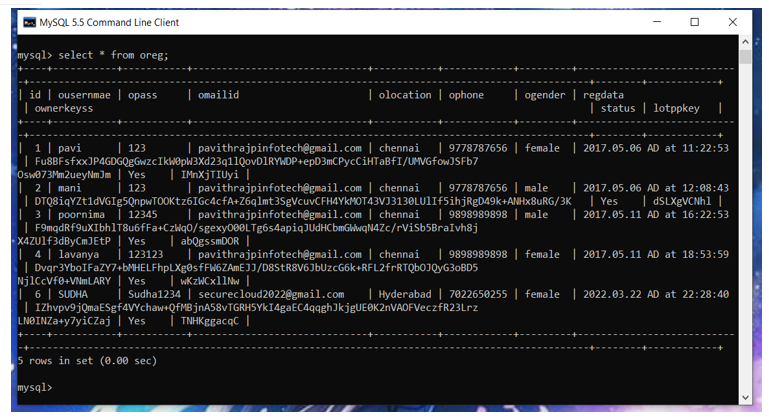Click the key string starting with 'Dvqr3YboI'
Screen dimensions: 769x420
256,268
